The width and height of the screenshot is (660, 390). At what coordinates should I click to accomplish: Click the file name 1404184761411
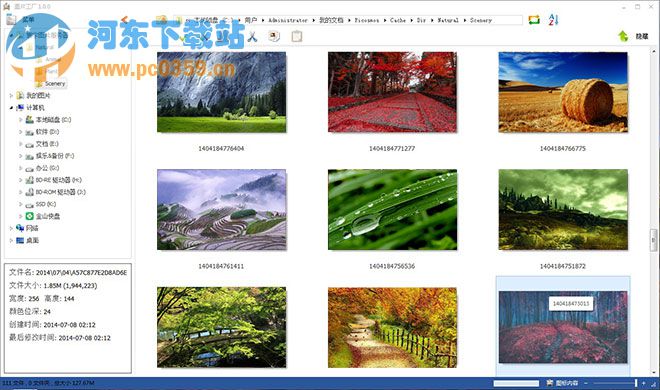pyautogui.click(x=221, y=266)
